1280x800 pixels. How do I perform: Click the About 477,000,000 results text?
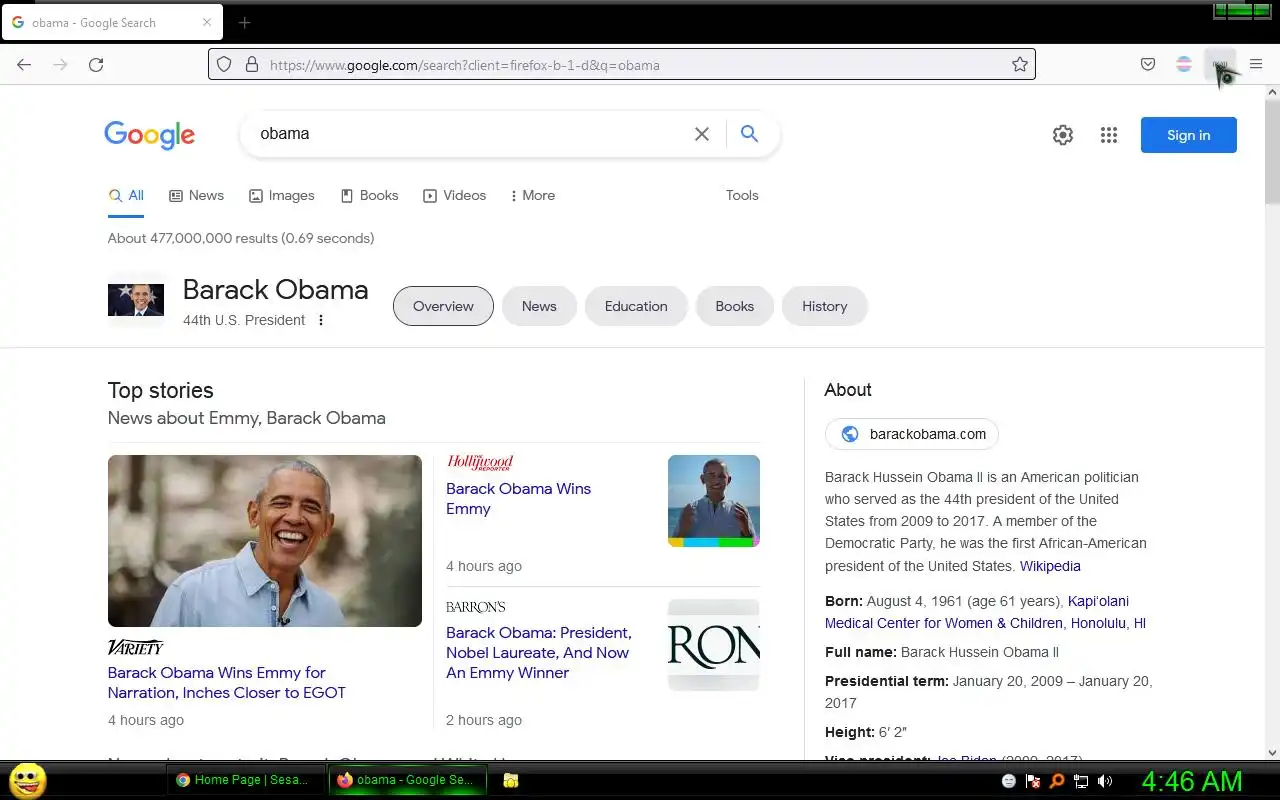pos(241,238)
